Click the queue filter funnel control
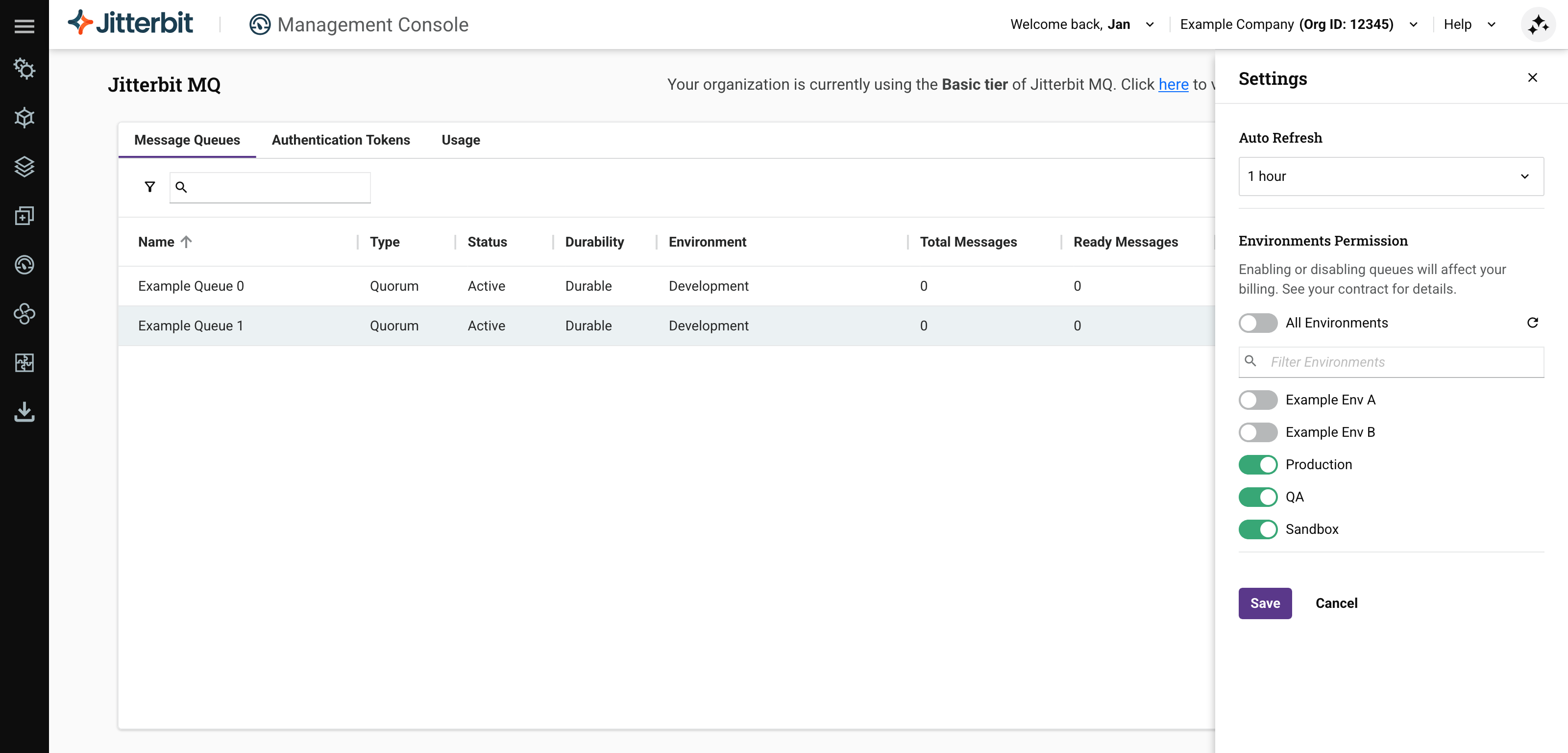 (x=149, y=186)
